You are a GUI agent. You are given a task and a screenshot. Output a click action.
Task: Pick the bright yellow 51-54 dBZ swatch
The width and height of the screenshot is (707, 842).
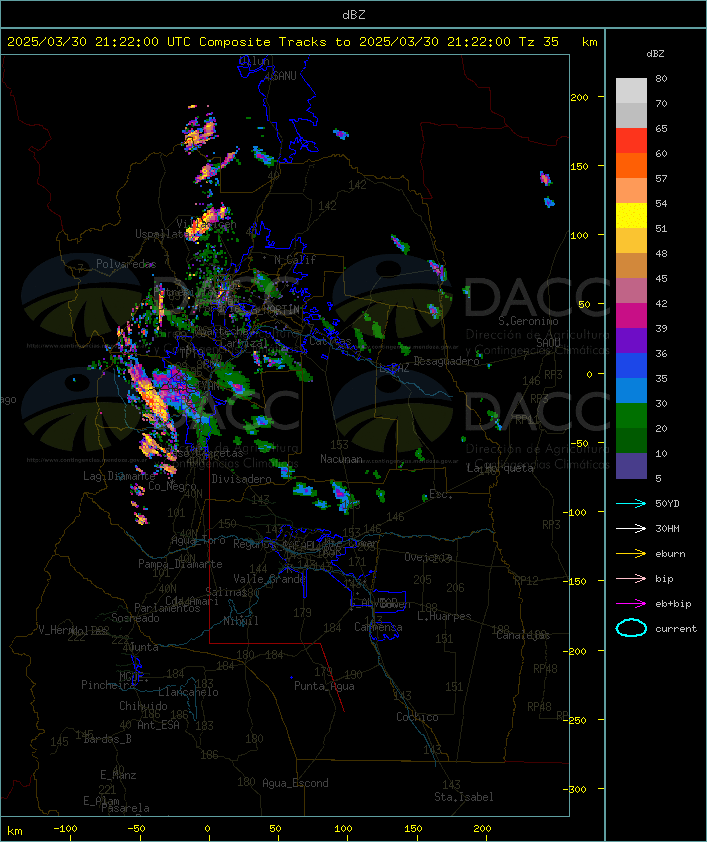point(631,216)
